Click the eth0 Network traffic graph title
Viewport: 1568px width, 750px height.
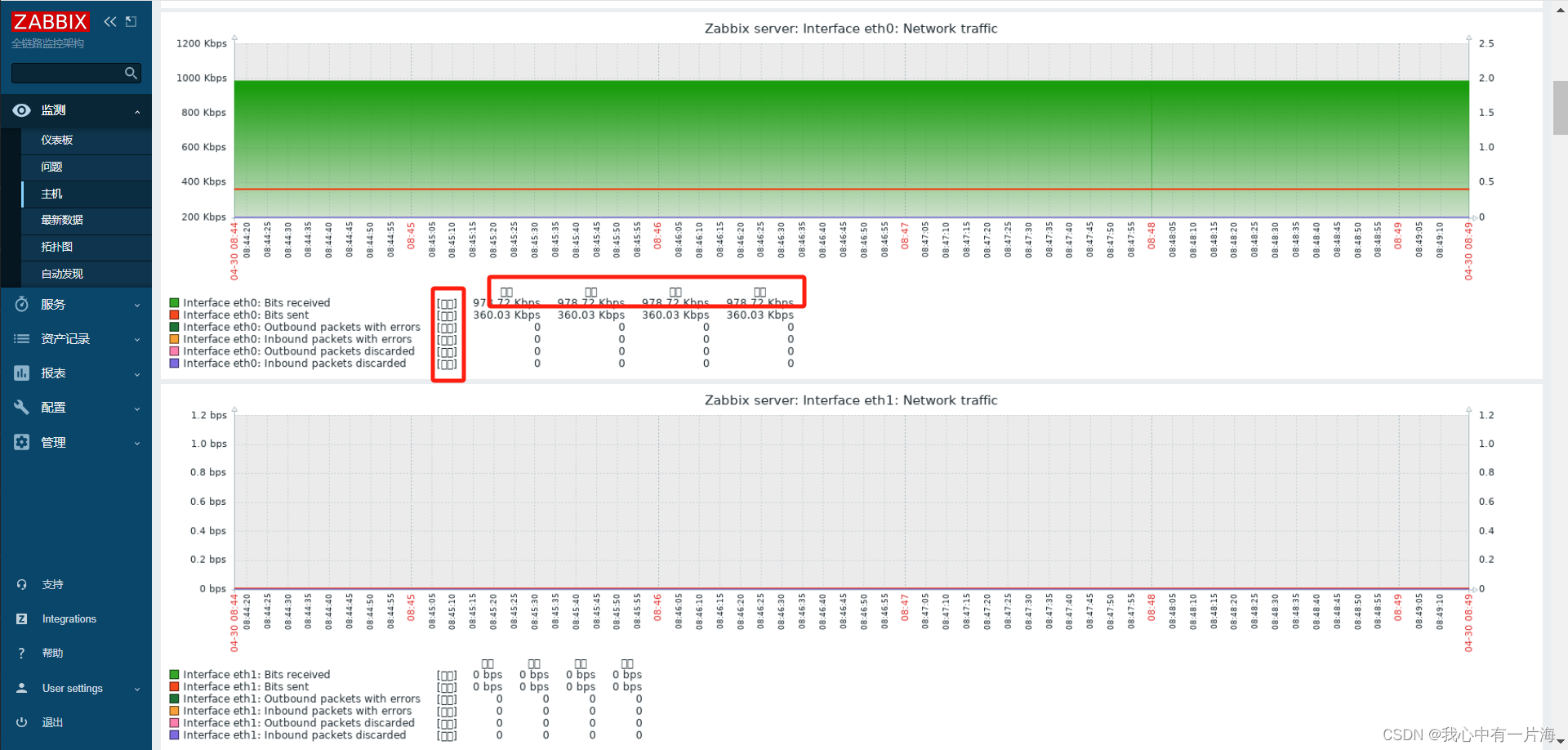(851, 29)
